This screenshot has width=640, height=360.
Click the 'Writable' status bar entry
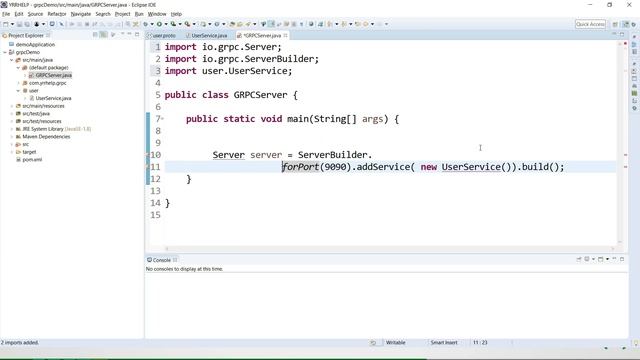396,342
